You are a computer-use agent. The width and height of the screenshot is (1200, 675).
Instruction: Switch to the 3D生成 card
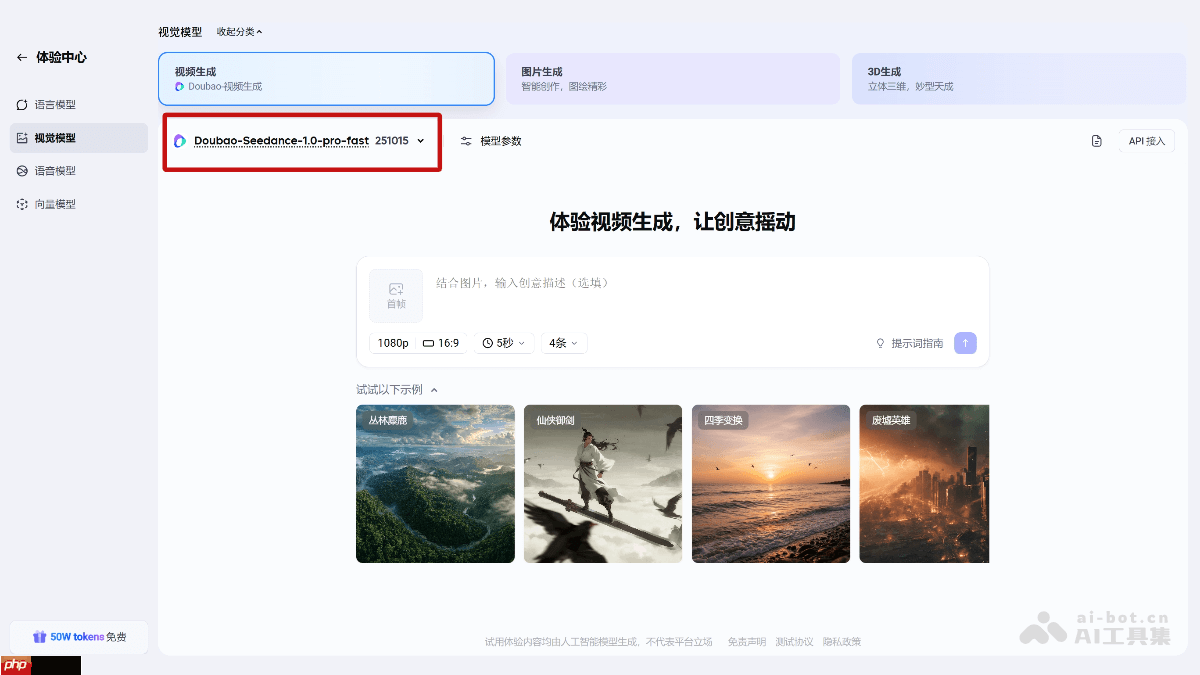(1018, 78)
